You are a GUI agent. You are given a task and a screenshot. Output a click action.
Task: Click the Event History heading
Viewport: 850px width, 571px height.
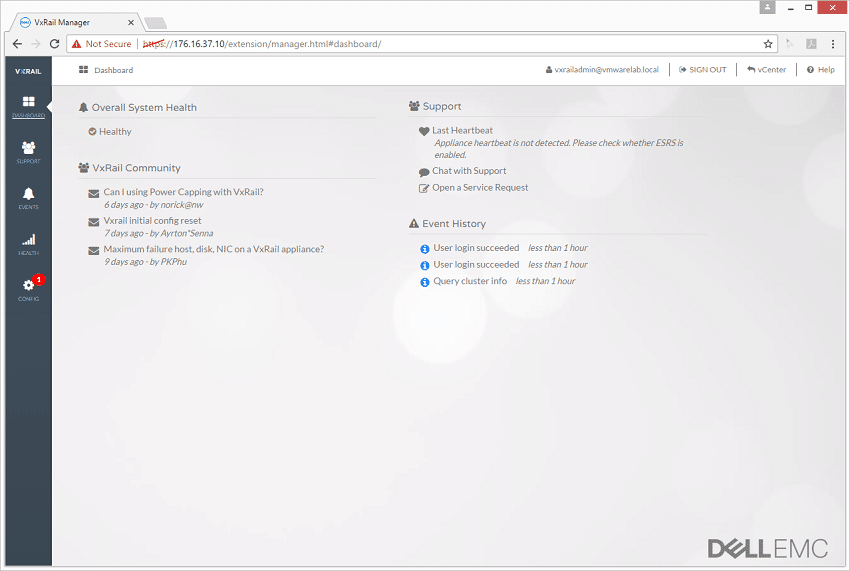click(454, 223)
